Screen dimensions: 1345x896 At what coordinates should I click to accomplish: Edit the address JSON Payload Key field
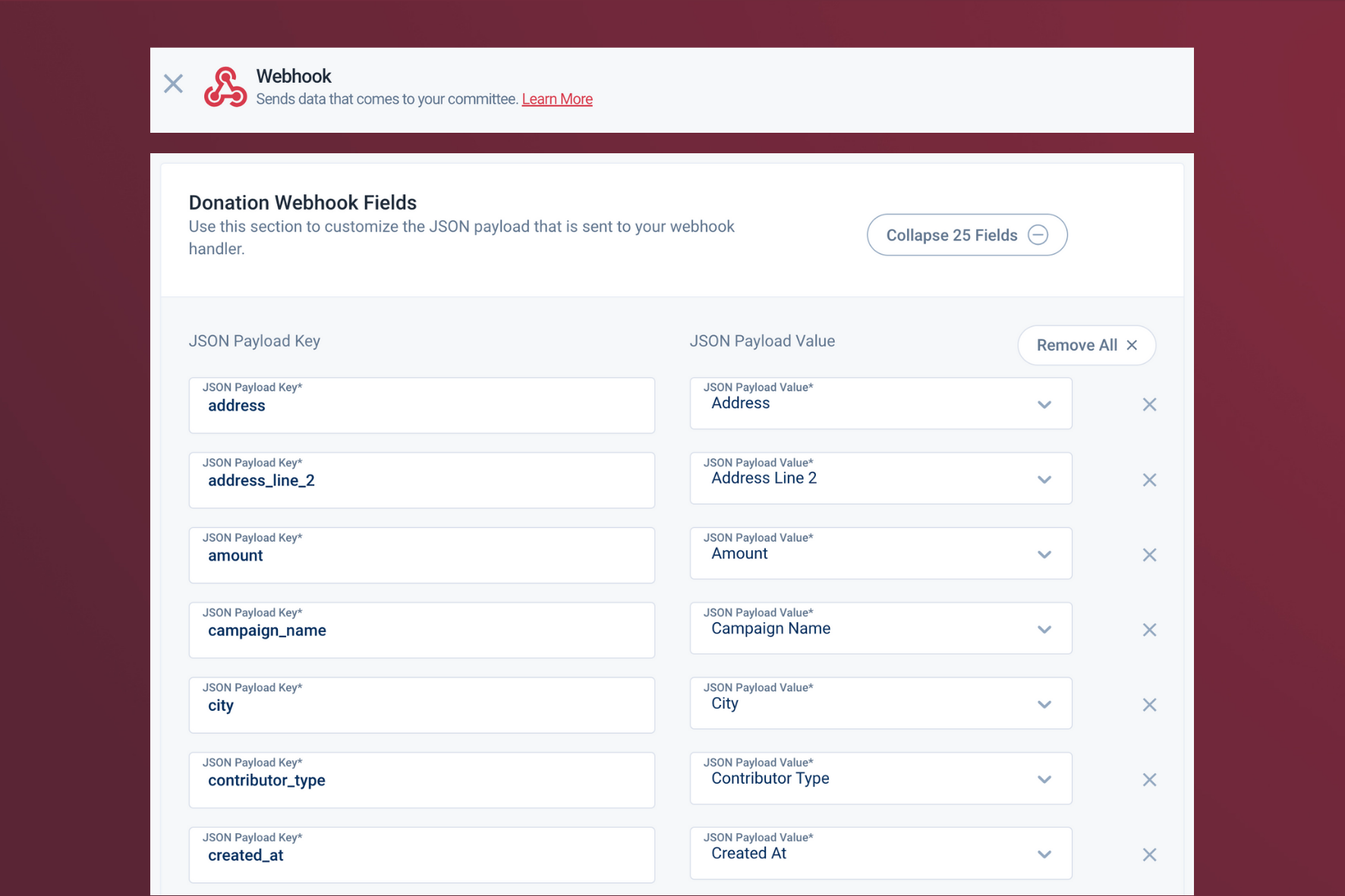click(x=422, y=406)
